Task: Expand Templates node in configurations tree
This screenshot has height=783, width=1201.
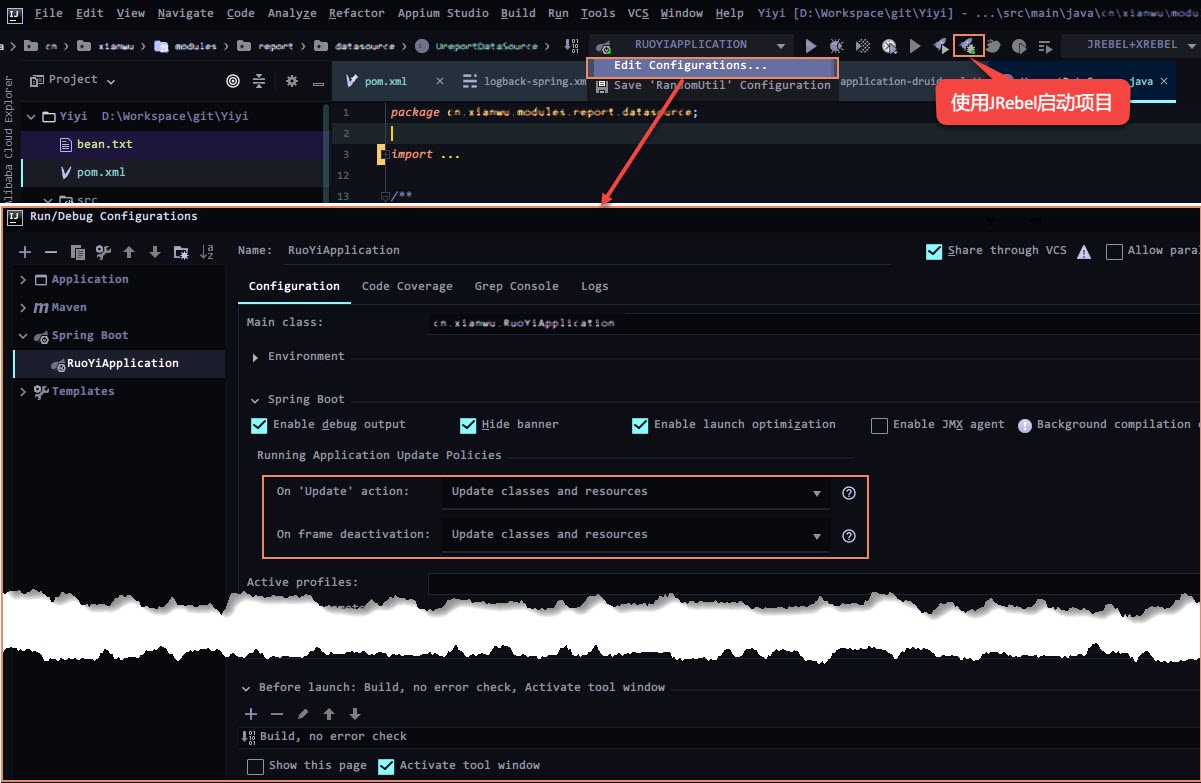Action: click(23, 392)
